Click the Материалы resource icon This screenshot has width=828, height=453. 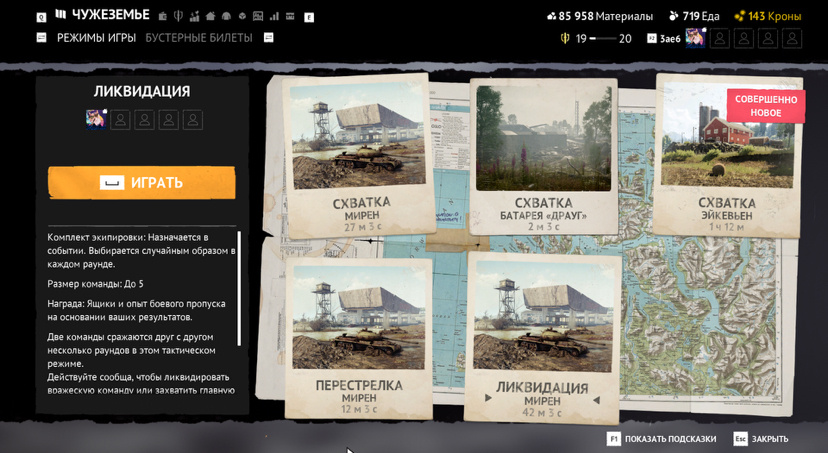pyautogui.click(x=551, y=16)
